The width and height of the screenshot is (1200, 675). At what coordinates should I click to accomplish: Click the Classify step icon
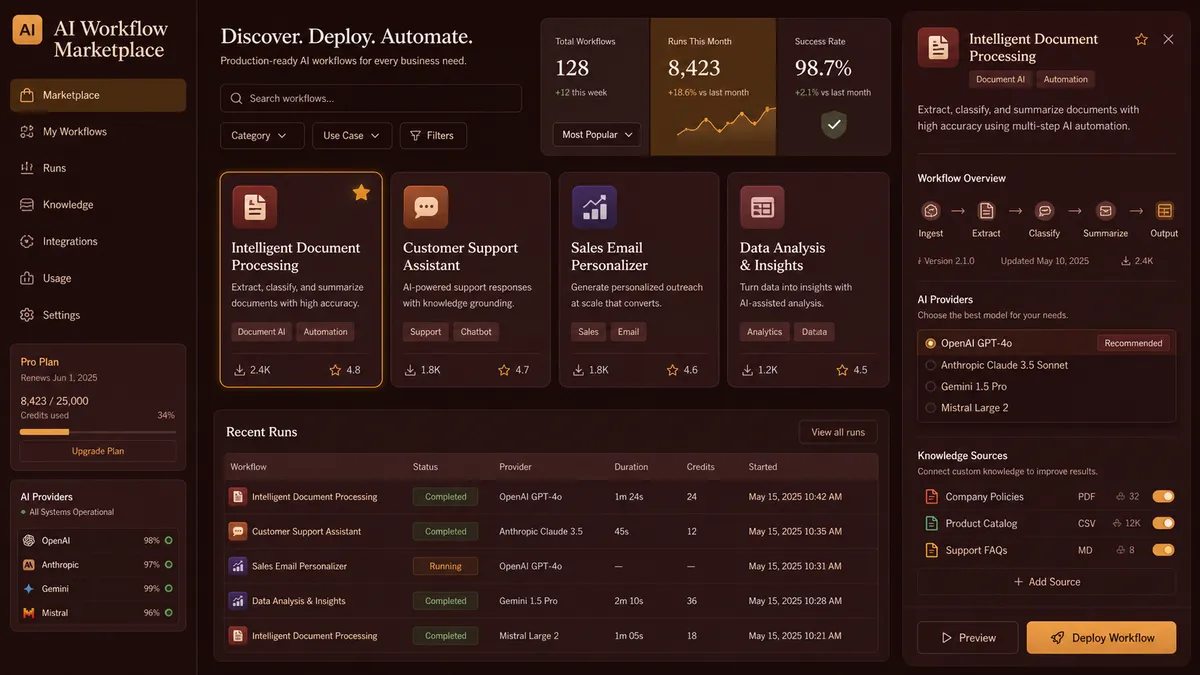coord(1044,211)
